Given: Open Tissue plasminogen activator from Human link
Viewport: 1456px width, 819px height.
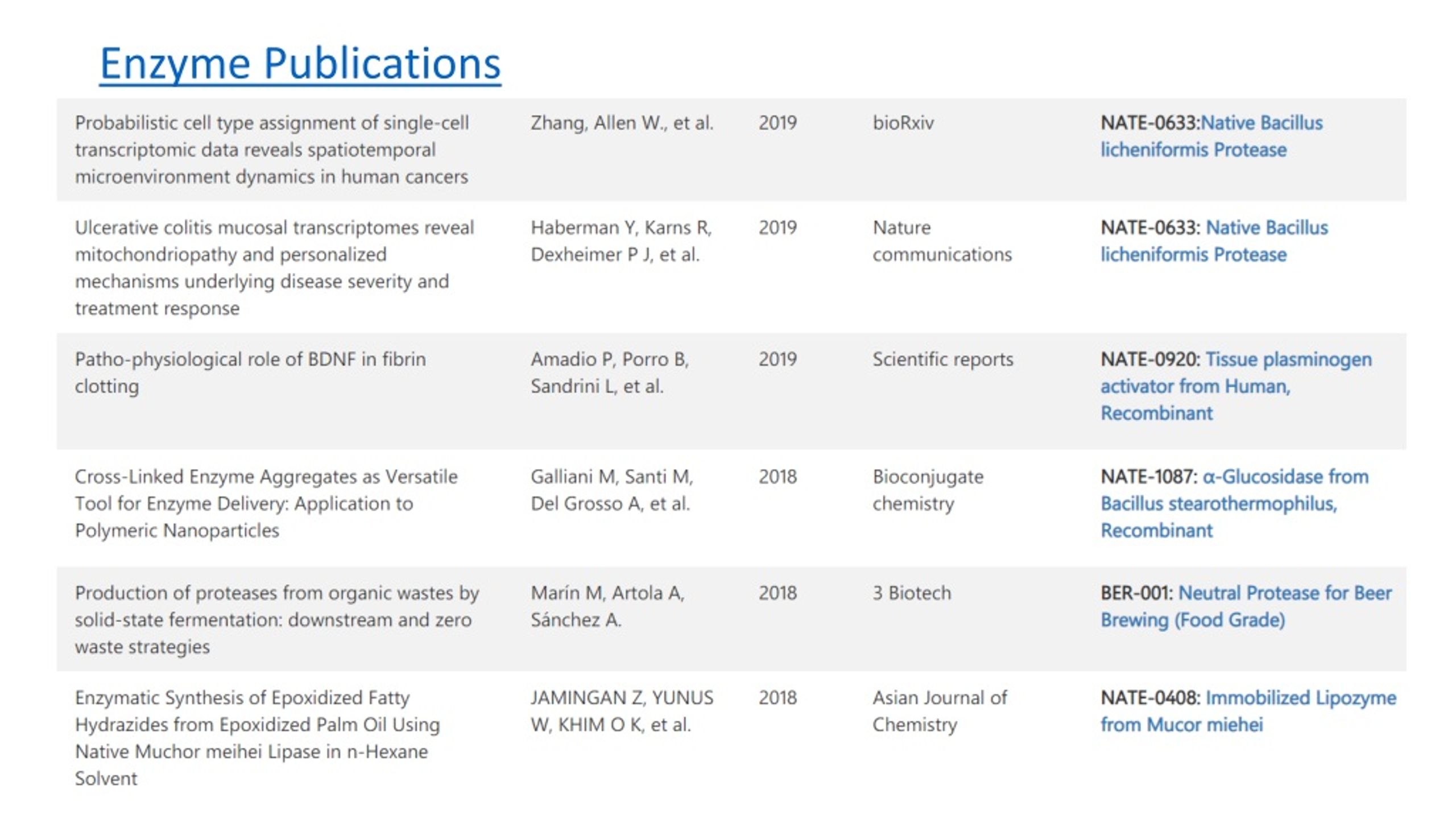Looking at the screenshot, I should tap(1236, 386).
